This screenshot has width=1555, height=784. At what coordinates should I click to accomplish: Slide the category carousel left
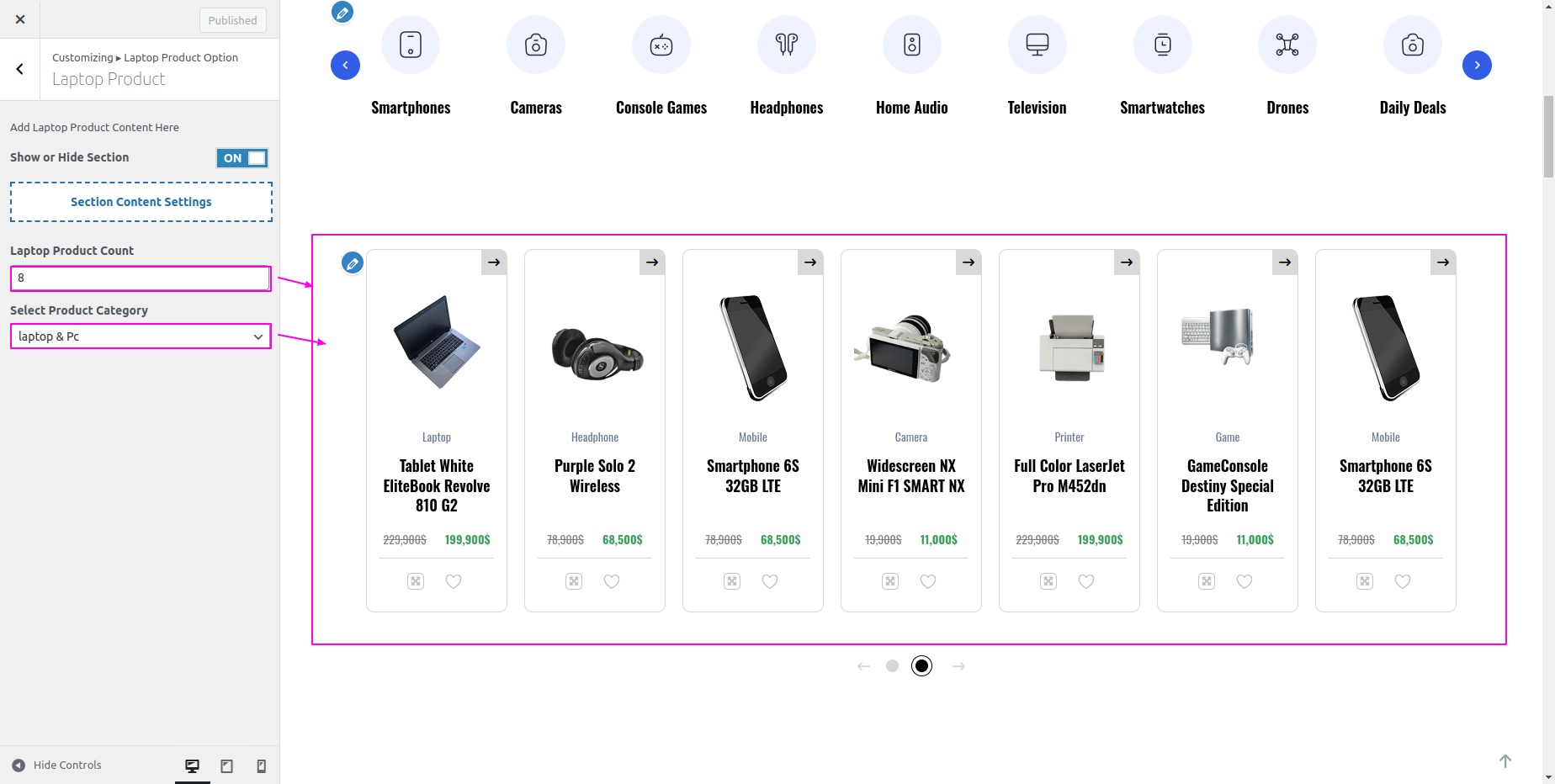click(345, 66)
